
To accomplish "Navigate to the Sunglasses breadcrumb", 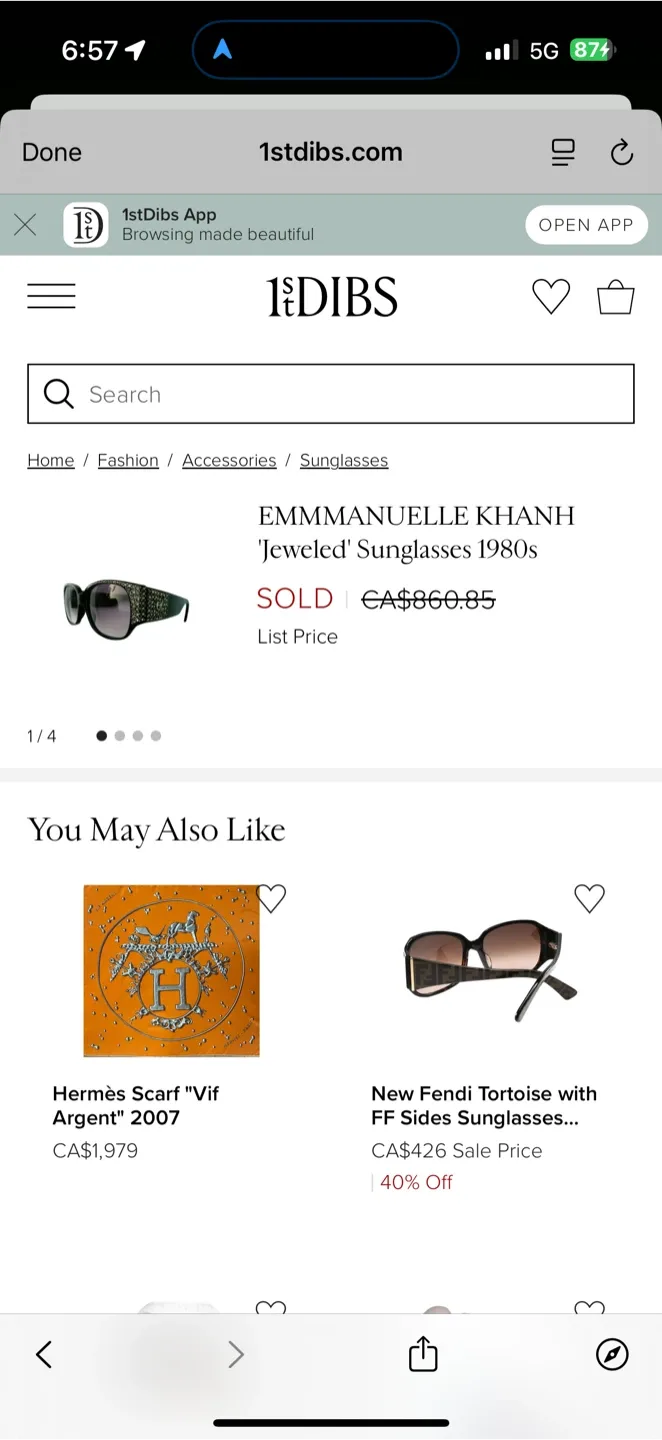I will pyautogui.click(x=344, y=460).
